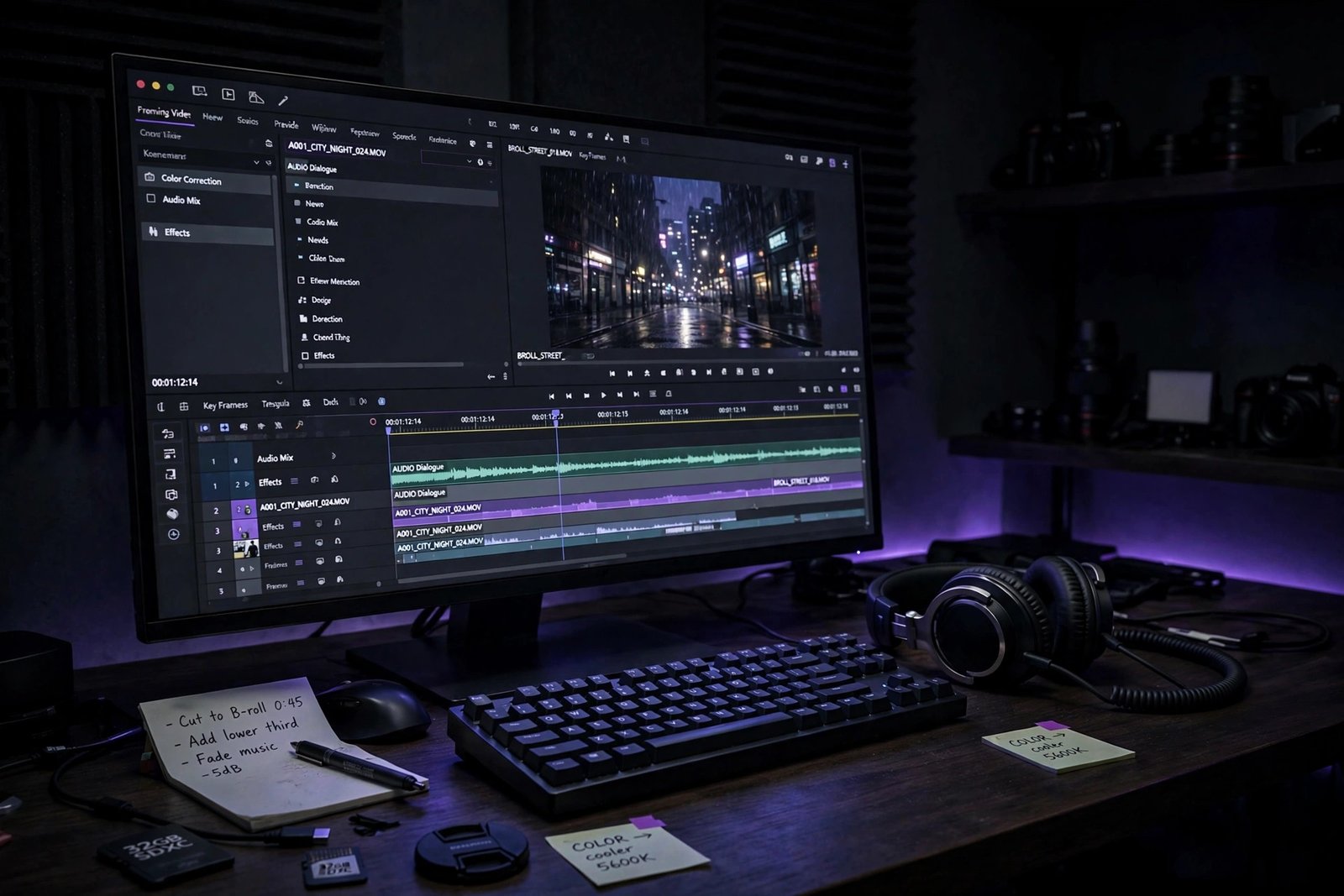Toggle the camera icon on the first Effects track
Viewport: 1344px width, 896px height.
tap(314, 480)
